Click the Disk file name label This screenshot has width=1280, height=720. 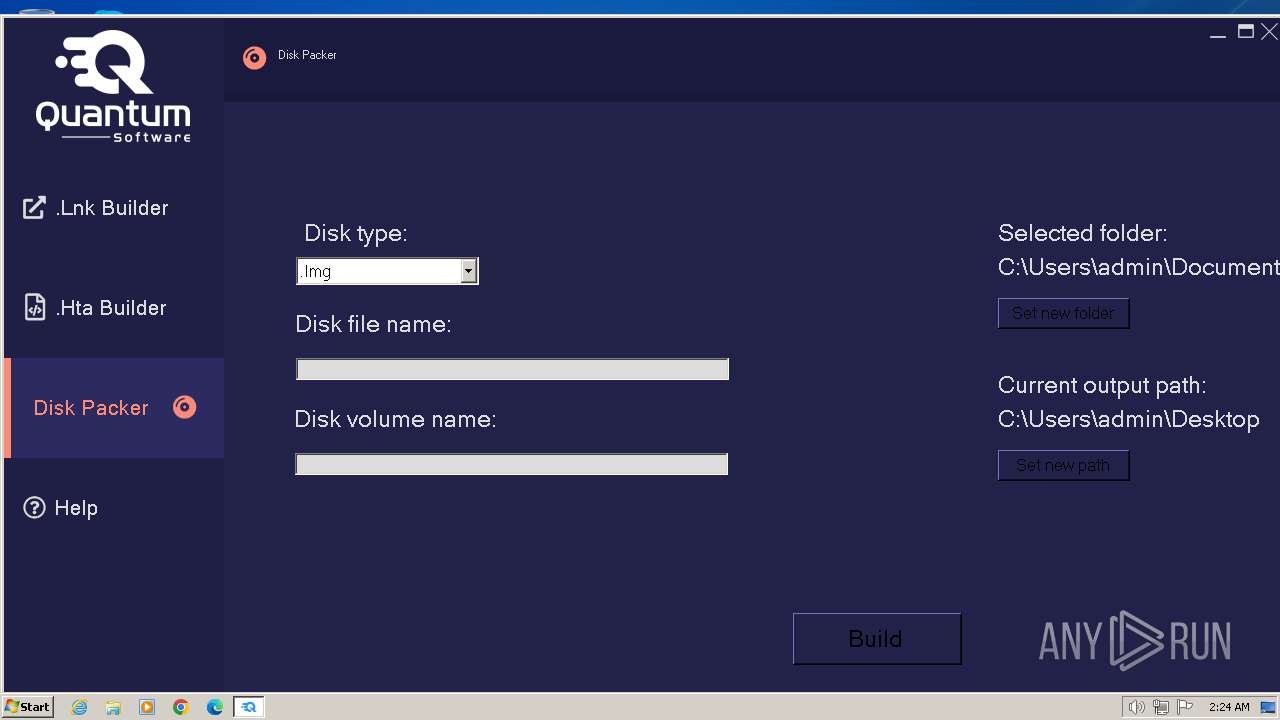click(373, 325)
